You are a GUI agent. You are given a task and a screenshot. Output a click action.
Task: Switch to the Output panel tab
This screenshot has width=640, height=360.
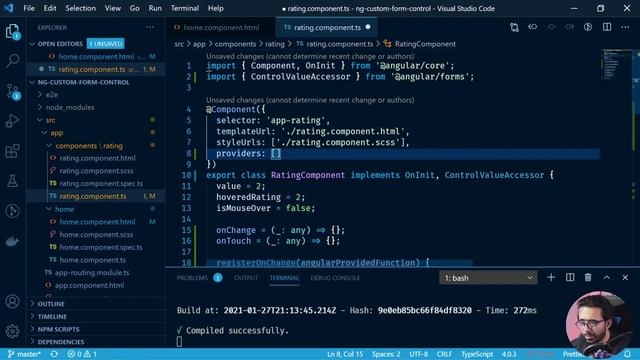[246, 278]
